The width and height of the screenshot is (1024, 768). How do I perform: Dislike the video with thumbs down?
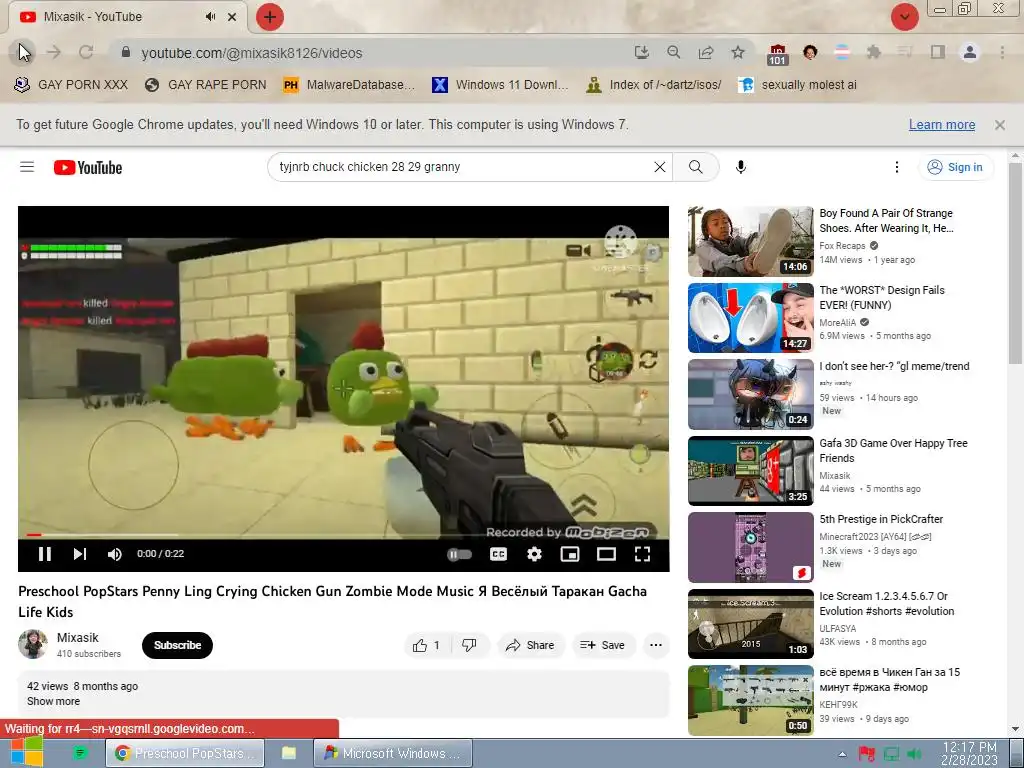469,645
